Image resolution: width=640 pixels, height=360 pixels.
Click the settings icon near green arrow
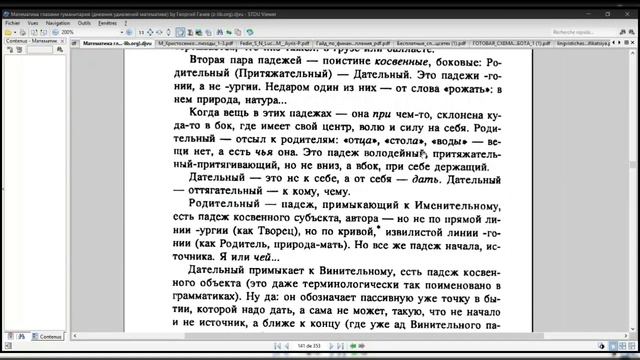tap(238, 32)
